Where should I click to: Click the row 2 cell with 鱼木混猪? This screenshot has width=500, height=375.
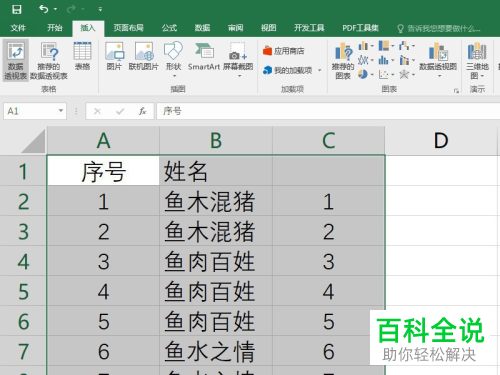(x=216, y=201)
